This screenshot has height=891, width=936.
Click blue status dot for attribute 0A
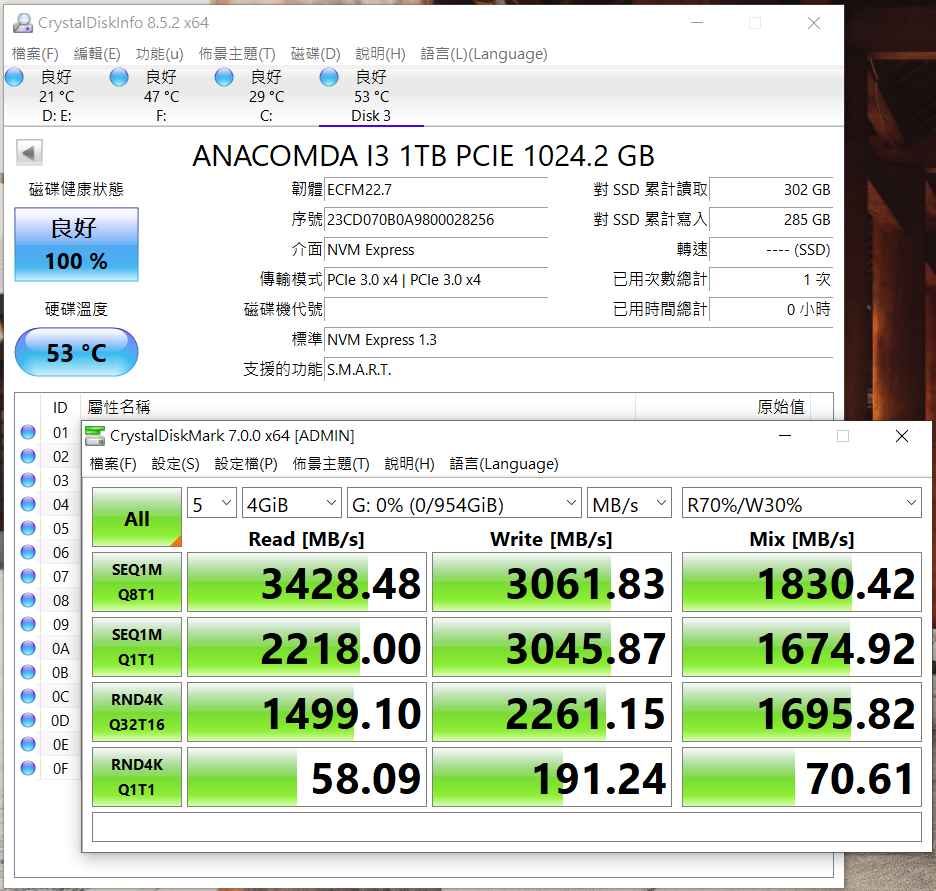[28, 648]
